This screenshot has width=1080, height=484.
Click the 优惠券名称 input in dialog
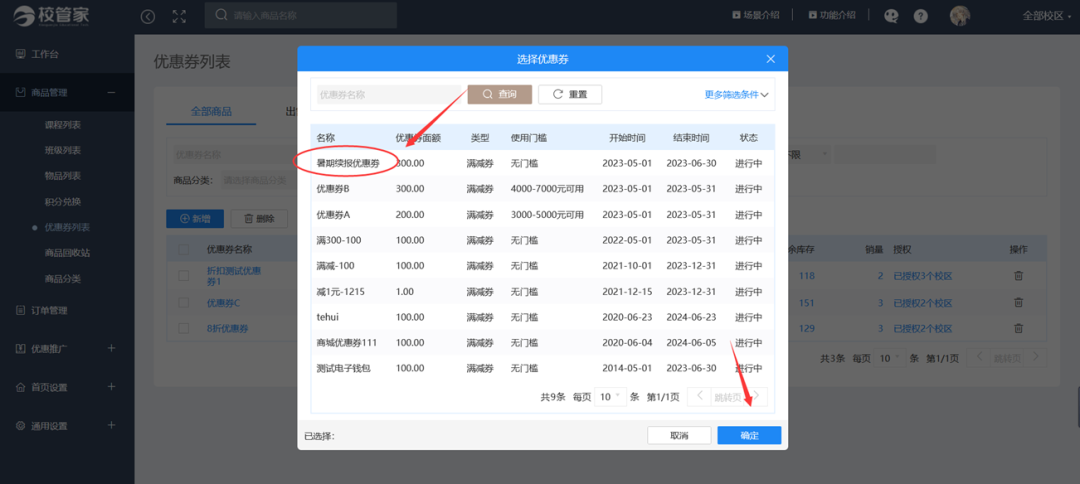[x=390, y=95]
